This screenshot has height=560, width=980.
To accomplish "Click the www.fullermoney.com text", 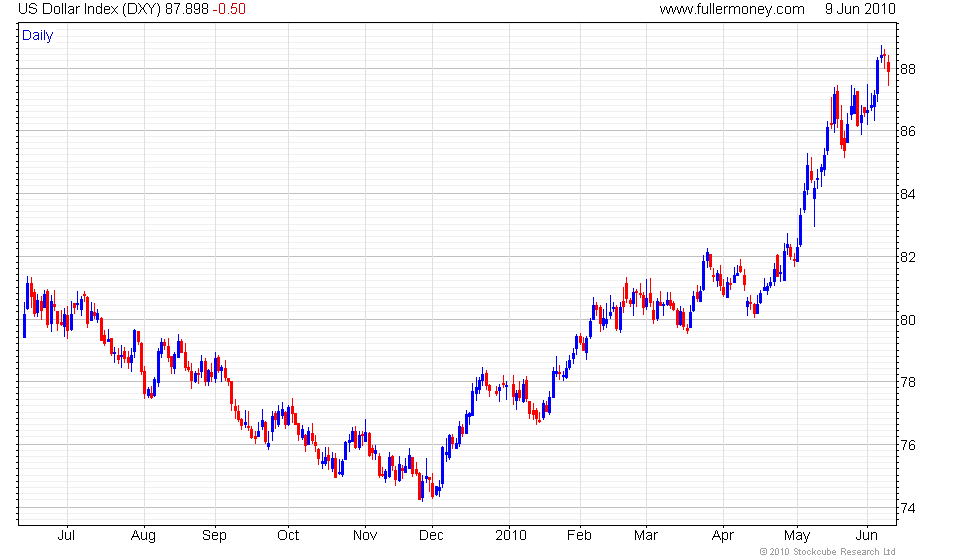I will (732, 9).
